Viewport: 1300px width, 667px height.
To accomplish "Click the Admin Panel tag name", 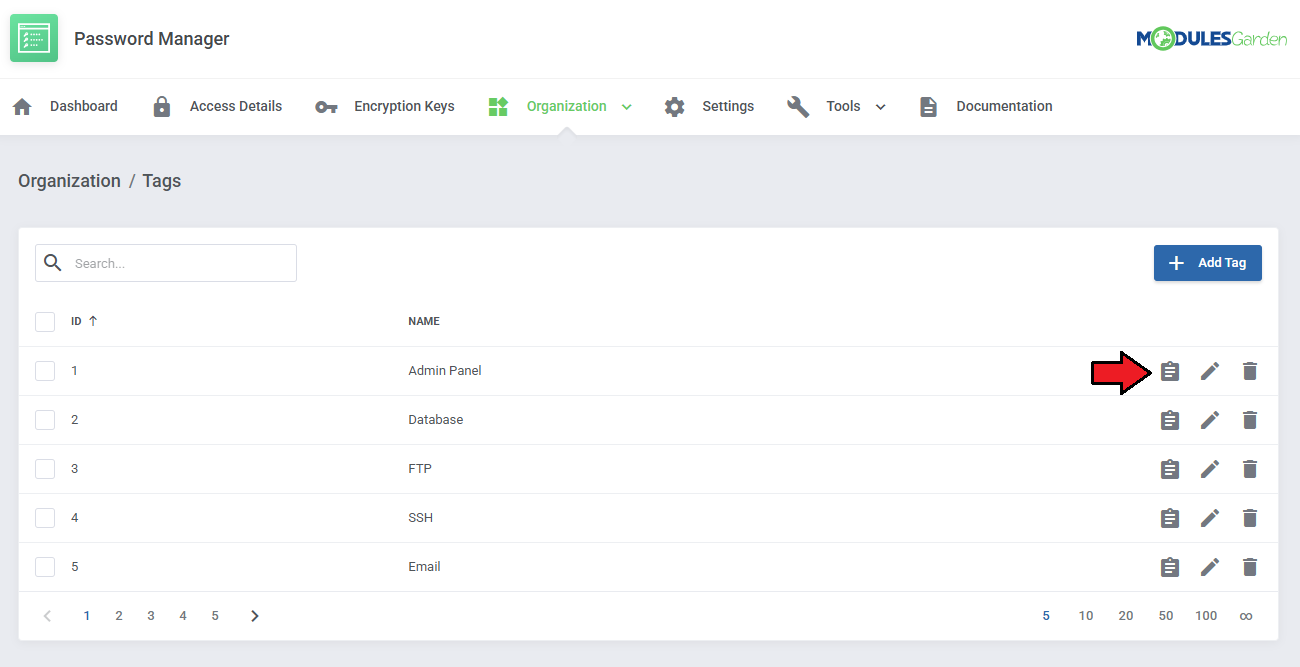I will [445, 371].
